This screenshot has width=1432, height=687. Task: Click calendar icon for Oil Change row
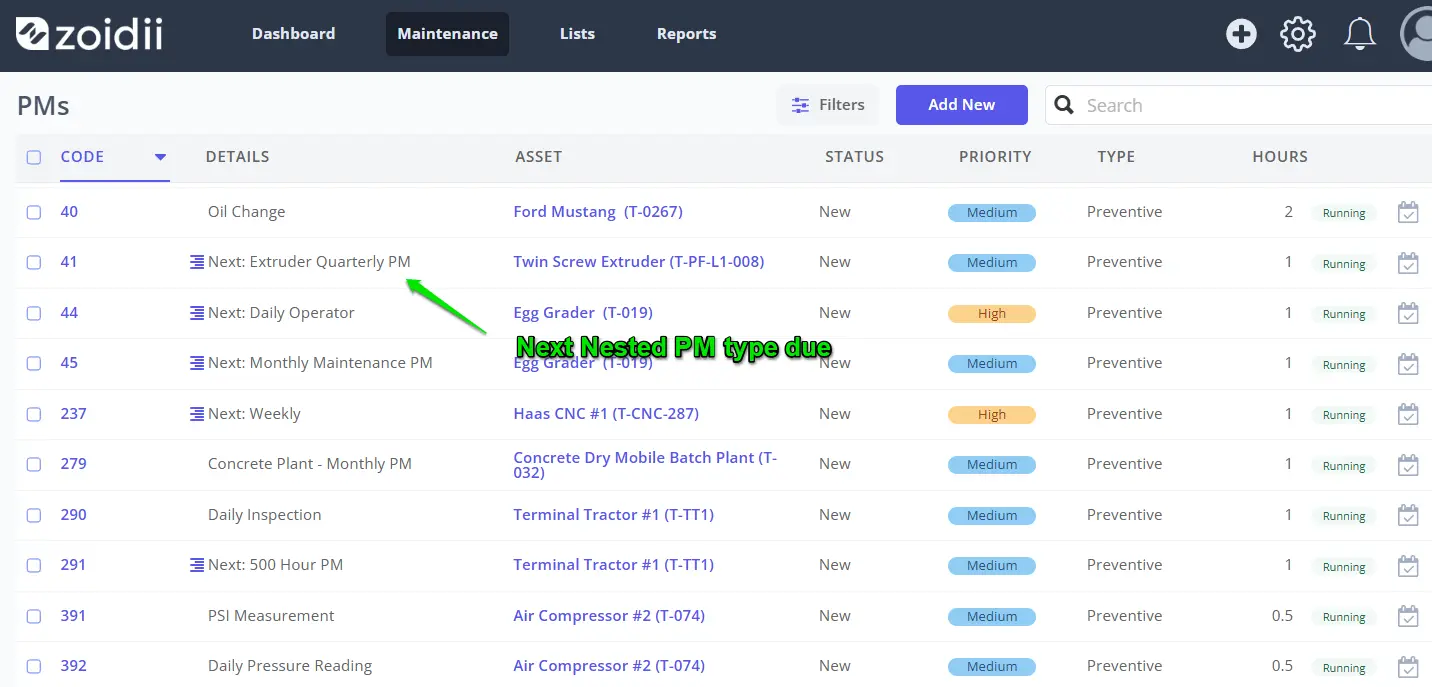coord(1408,212)
